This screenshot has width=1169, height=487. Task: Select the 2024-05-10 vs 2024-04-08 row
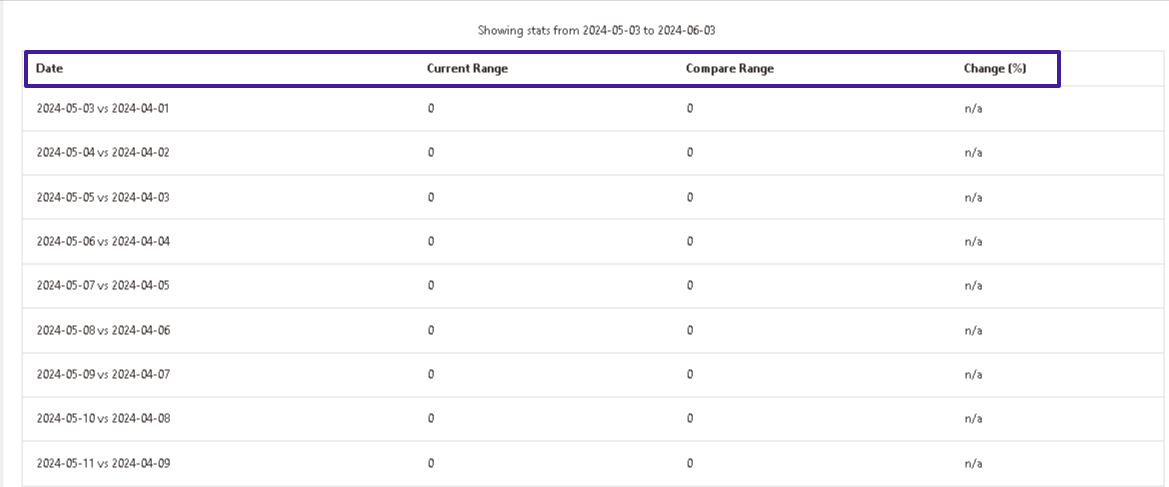595,418
